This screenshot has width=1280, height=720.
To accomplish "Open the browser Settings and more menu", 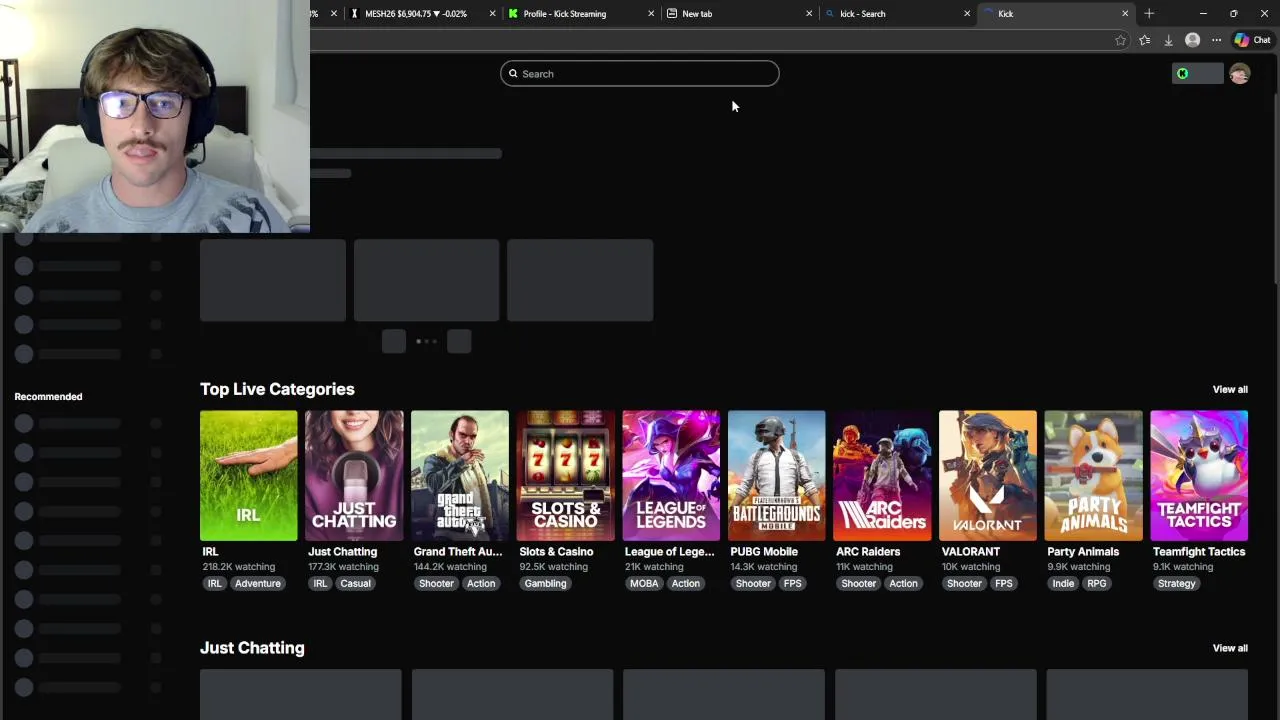I will pos(1216,40).
